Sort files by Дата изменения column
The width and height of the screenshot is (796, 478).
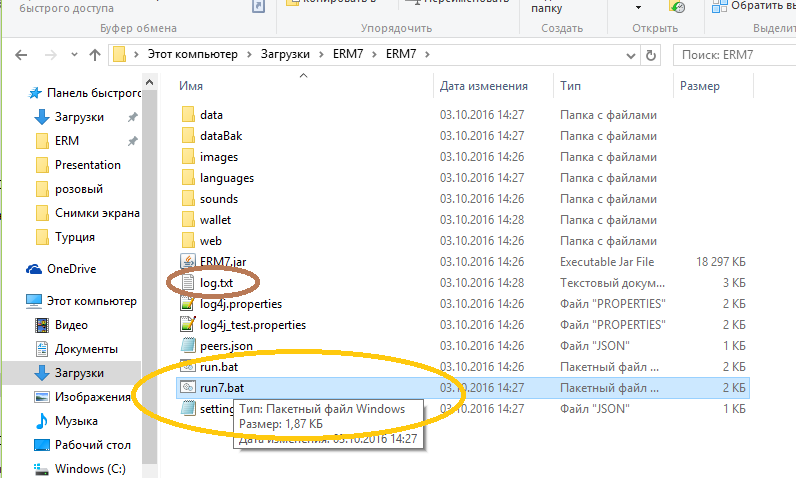click(x=483, y=86)
